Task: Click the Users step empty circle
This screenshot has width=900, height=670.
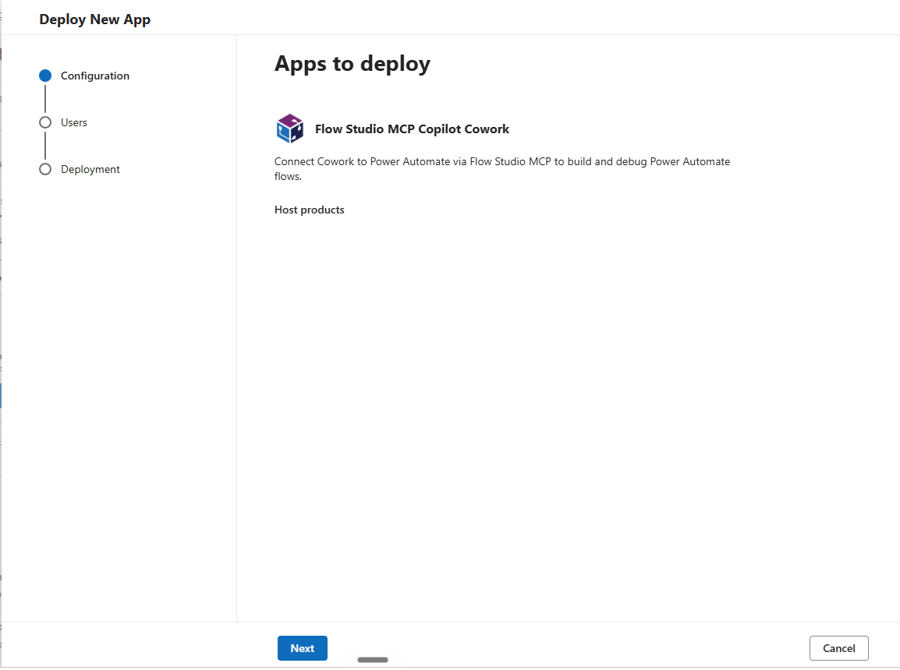Action: click(45, 122)
